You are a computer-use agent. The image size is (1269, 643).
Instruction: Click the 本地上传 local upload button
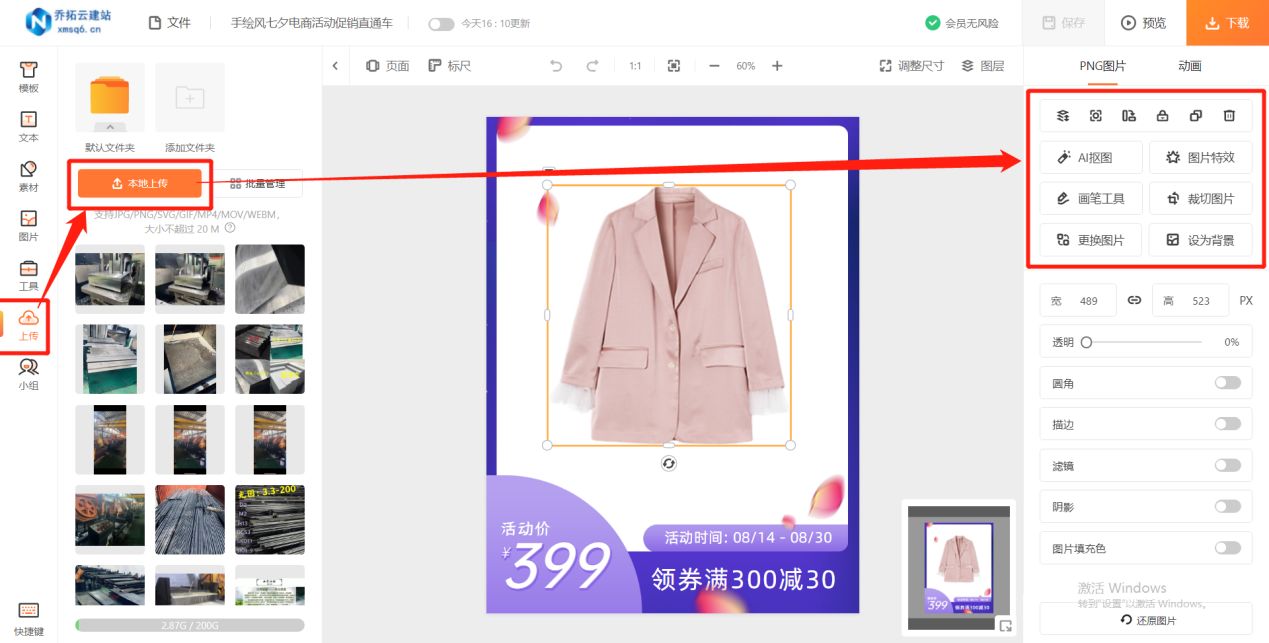click(x=140, y=183)
